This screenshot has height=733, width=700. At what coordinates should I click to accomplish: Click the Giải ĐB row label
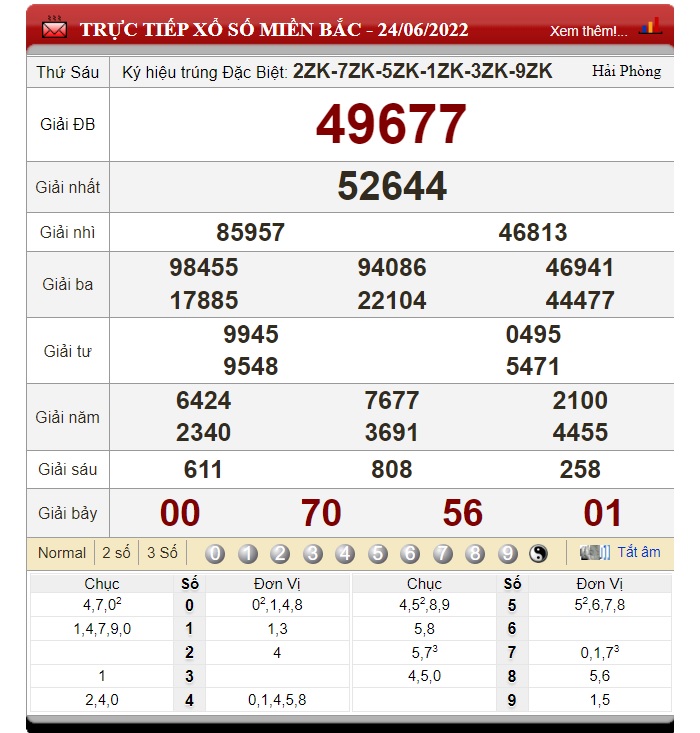(x=68, y=124)
